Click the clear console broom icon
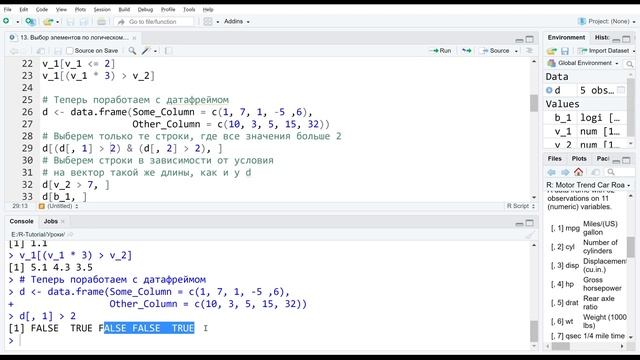The height and width of the screenshot is (360, 640). tap(529, 235)
